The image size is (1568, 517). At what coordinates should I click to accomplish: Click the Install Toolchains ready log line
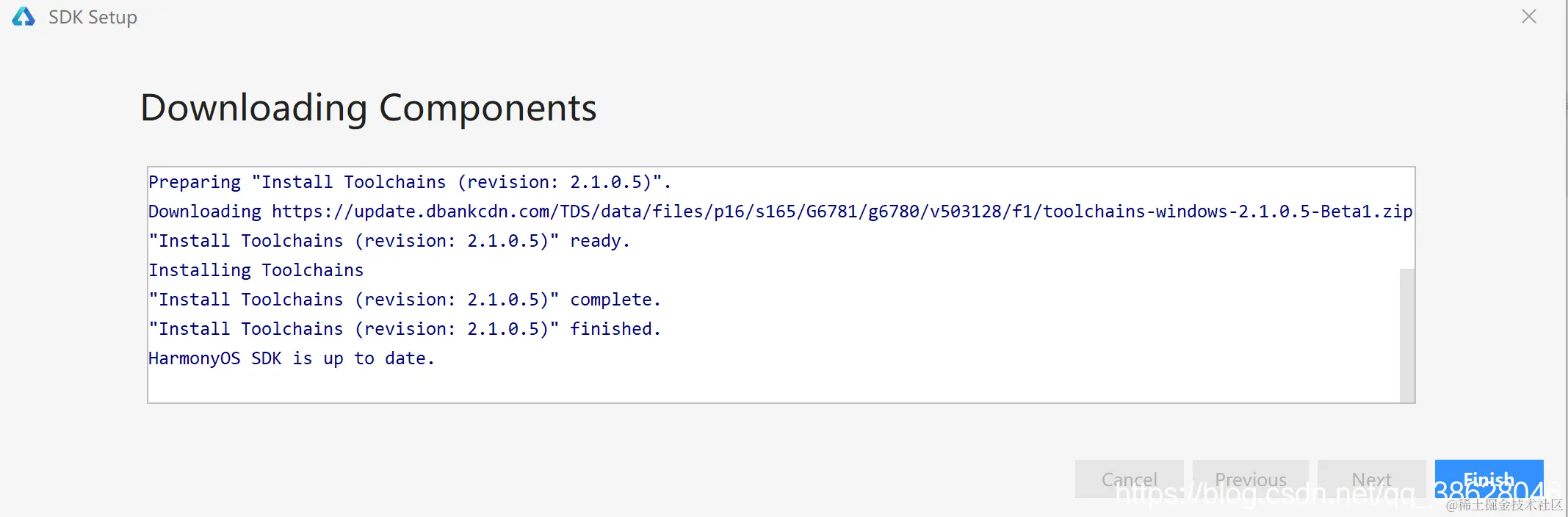pos(389,241)
